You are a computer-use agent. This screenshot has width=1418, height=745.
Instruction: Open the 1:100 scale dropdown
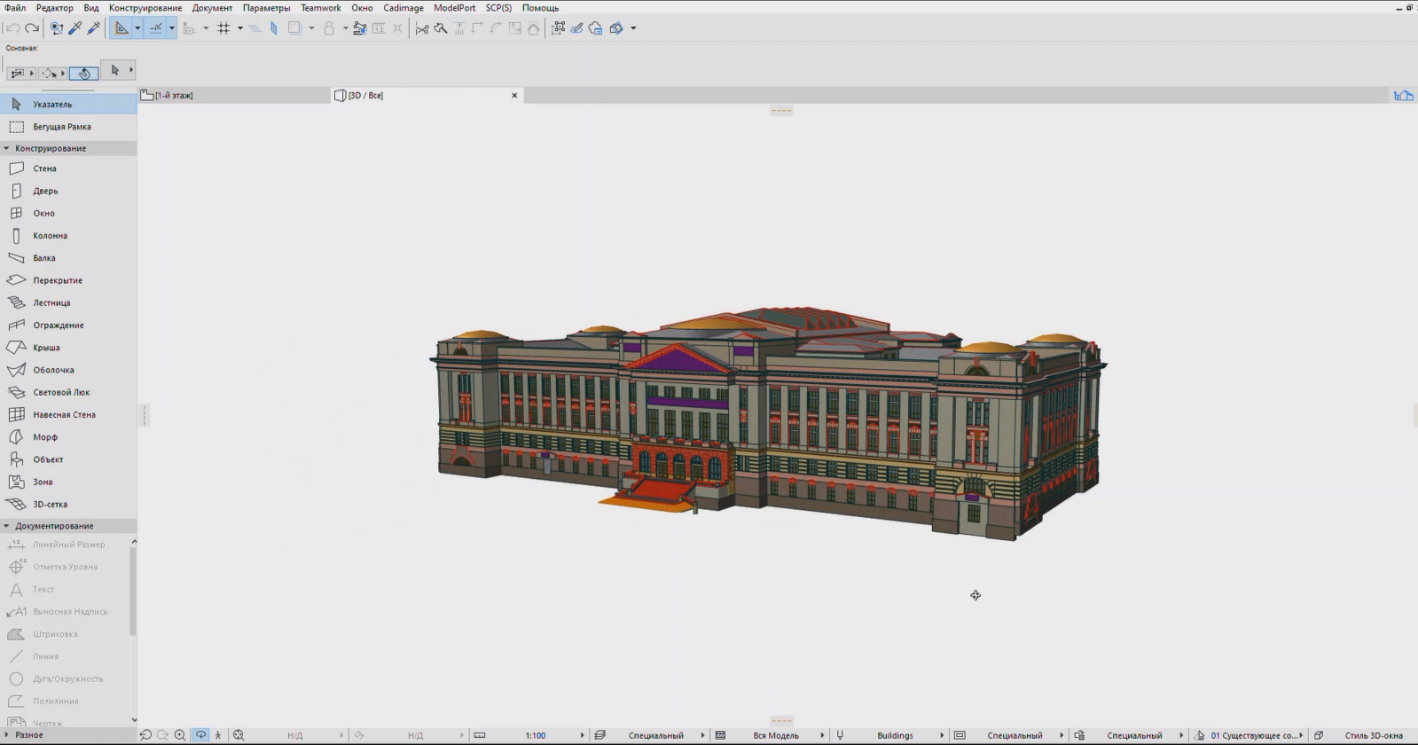point(536,736)
